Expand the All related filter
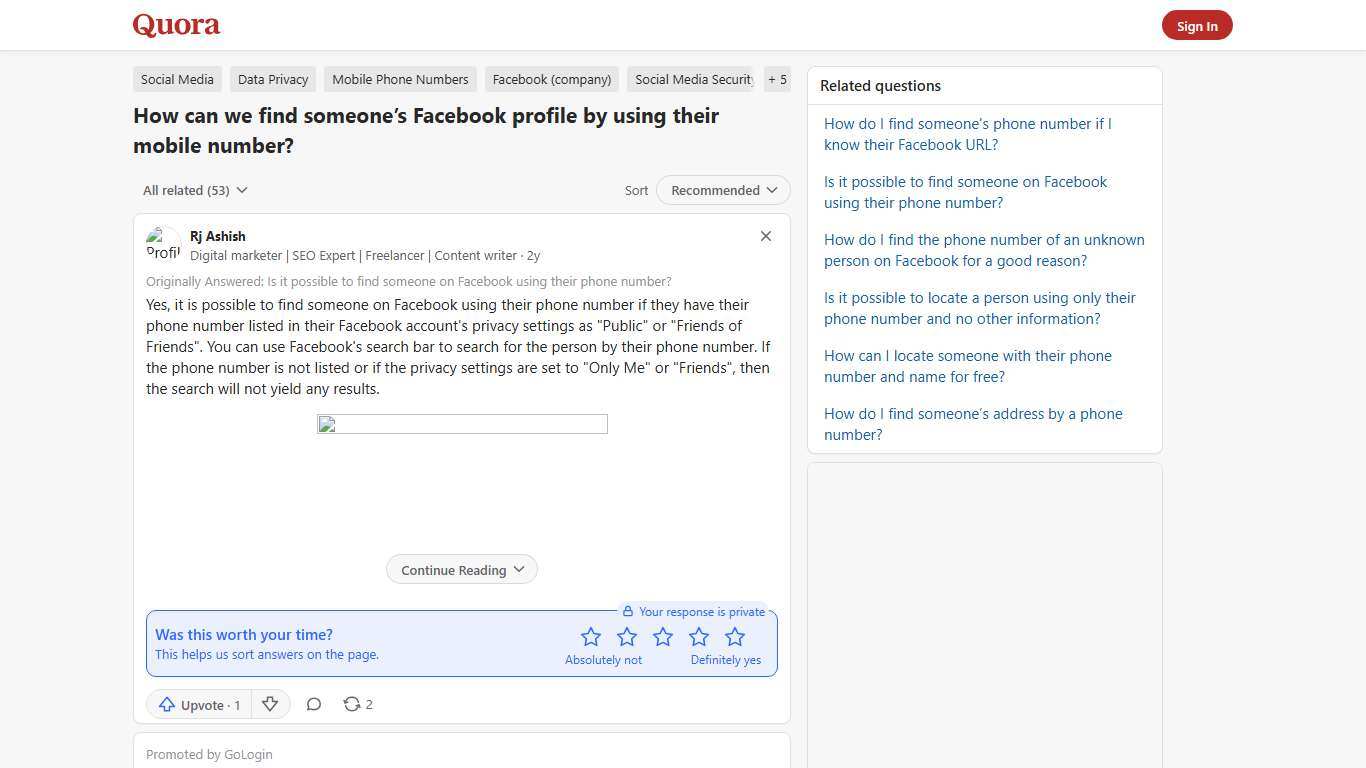The image size is (1366, 768). (195, 190)
